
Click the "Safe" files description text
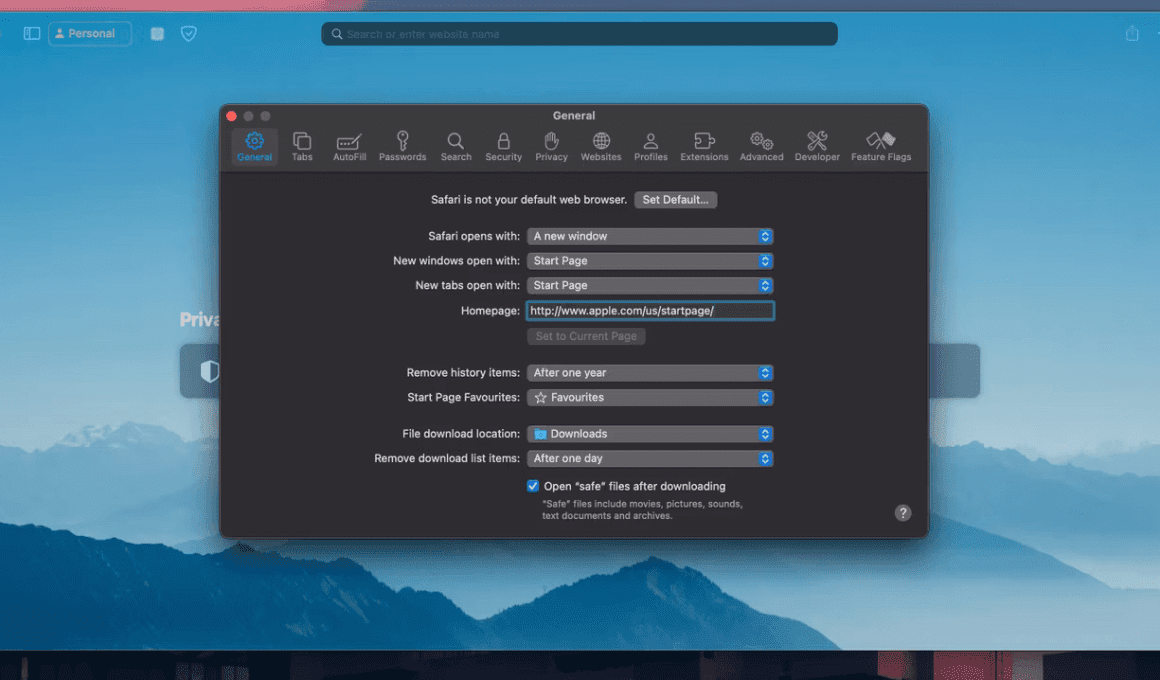[641, 510]
